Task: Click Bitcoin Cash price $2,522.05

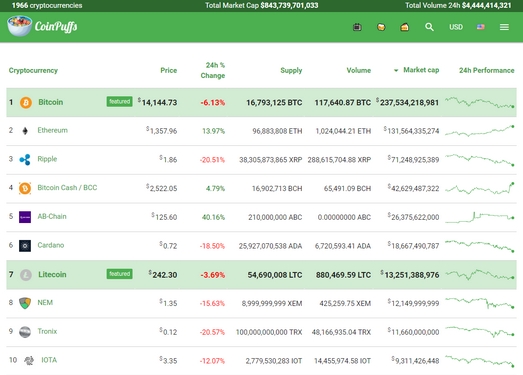Action: pyautogui.click(x=161, y=188)
